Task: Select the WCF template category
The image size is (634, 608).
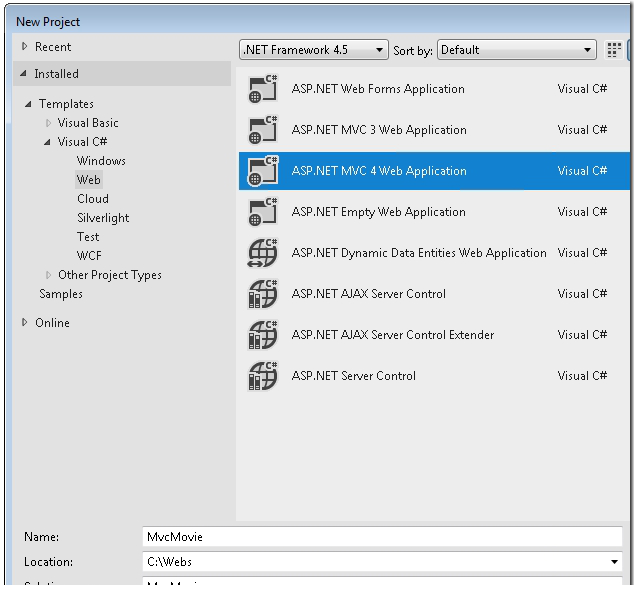Action: coord(89,256)
